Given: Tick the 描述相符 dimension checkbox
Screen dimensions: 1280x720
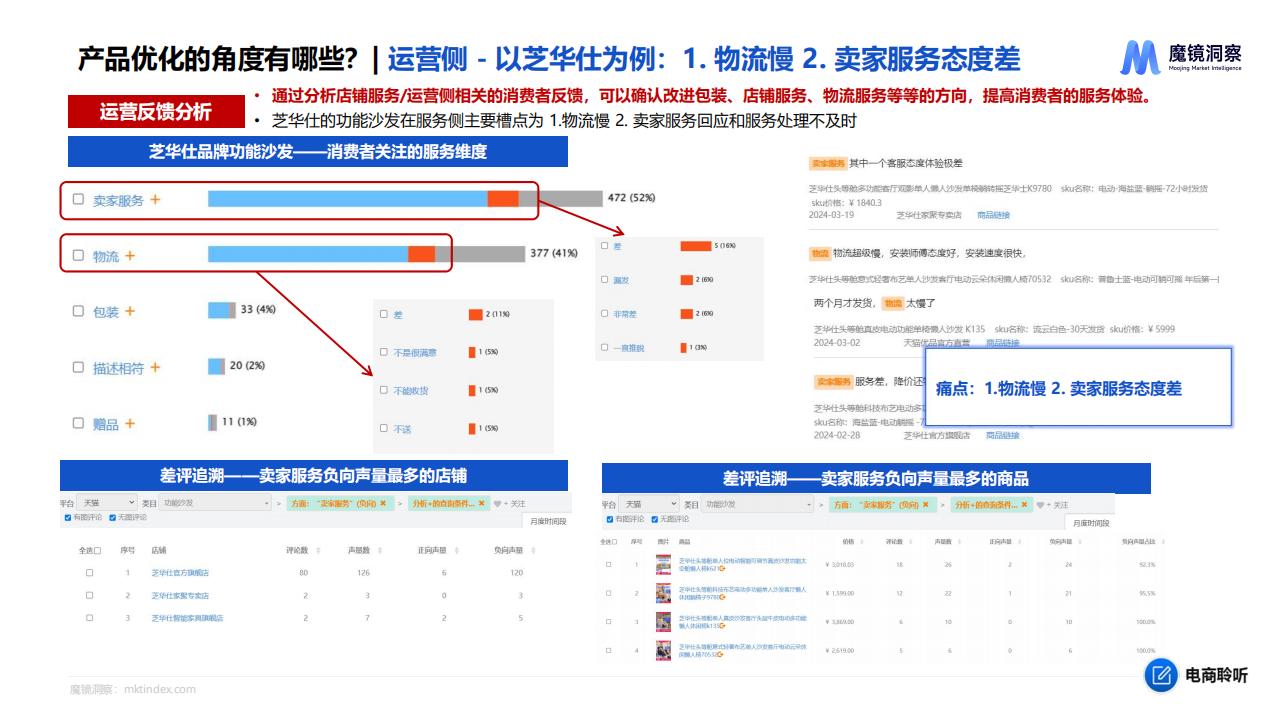Looking at the screenshot, I should click(78, 367).
